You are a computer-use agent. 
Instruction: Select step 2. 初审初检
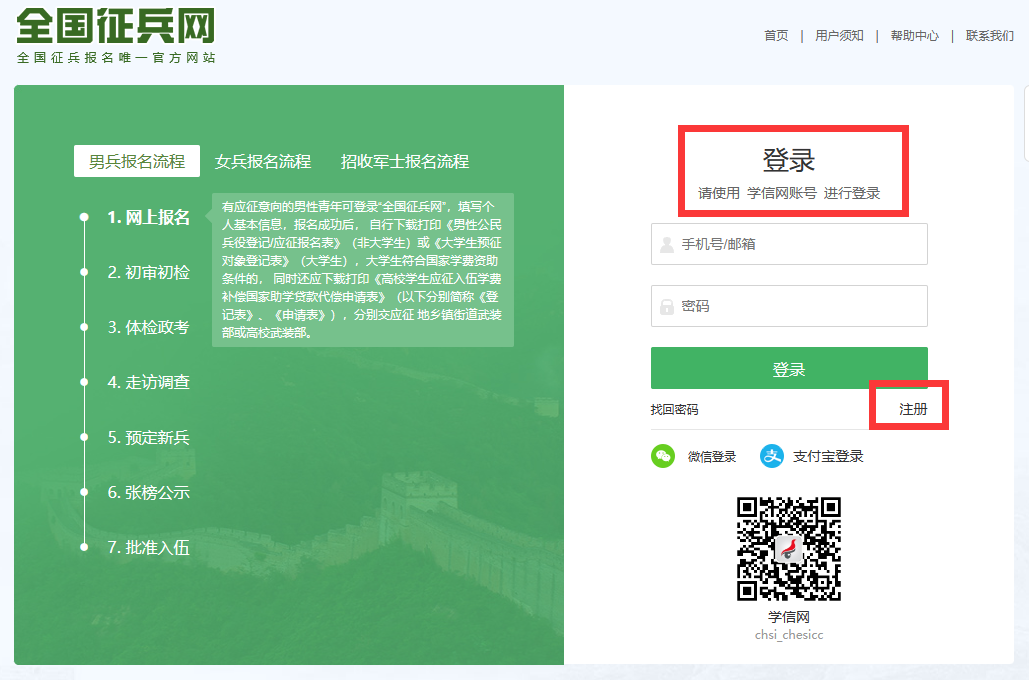(x=148, y=272)
